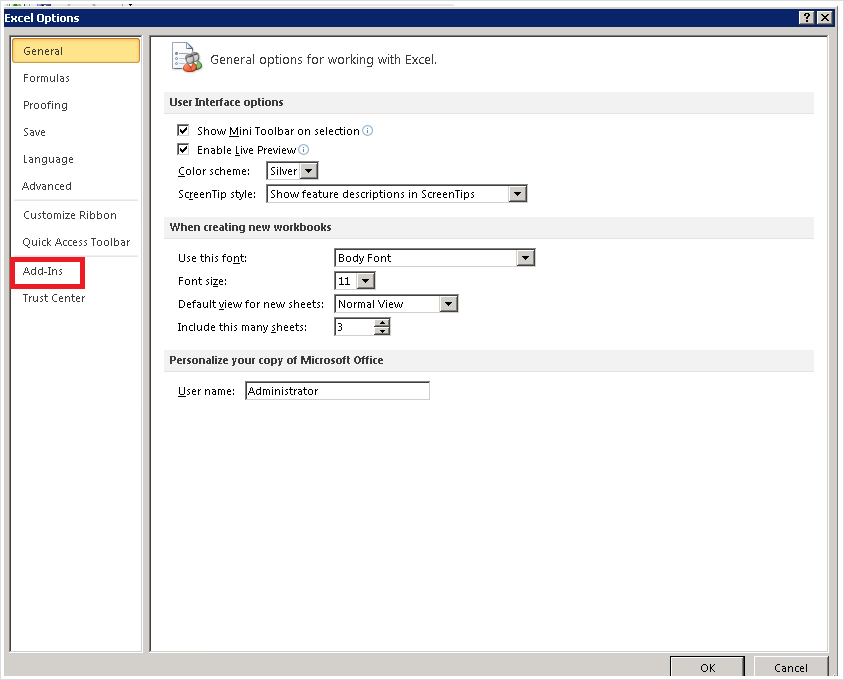
Task: Toggle Enable Live Preview checkbox
Action: coord(183,149)
